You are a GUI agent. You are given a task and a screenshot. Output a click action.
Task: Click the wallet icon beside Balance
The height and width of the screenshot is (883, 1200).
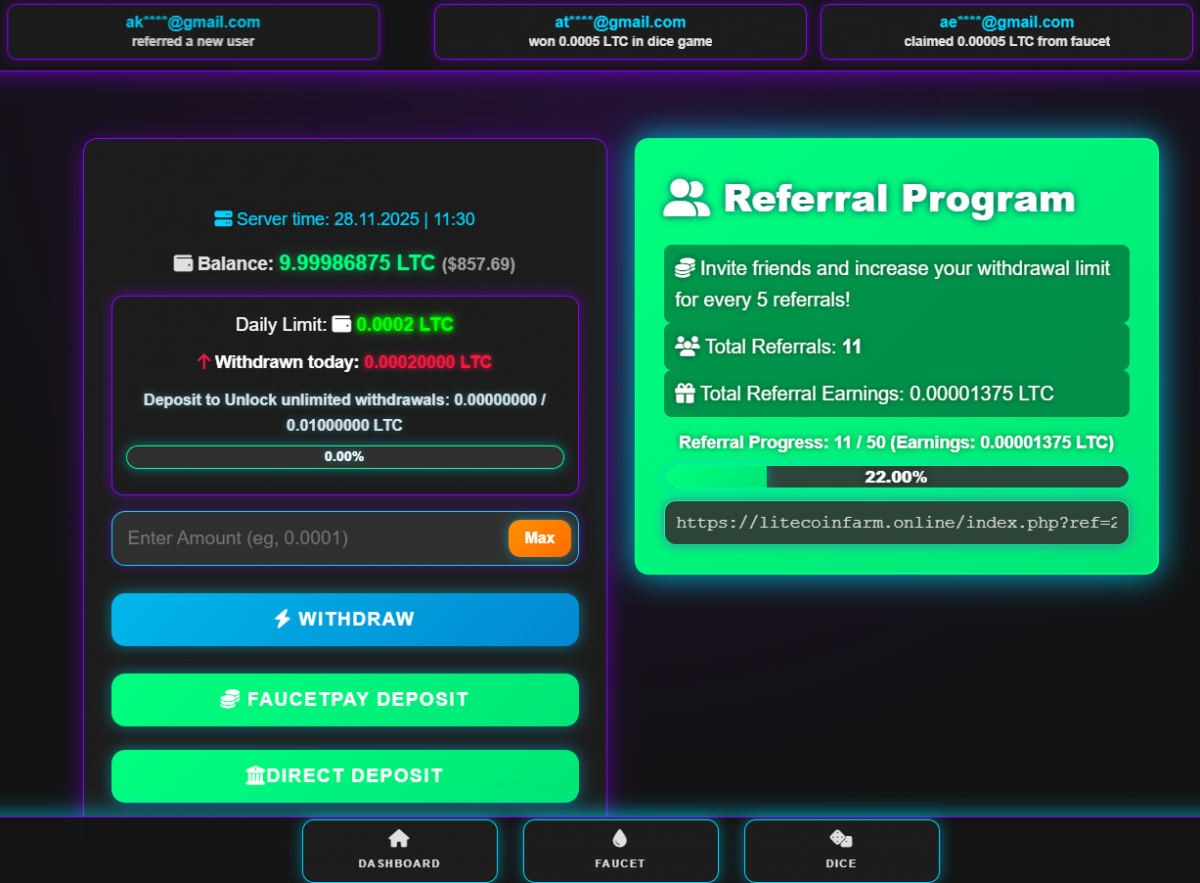(183, 263)
